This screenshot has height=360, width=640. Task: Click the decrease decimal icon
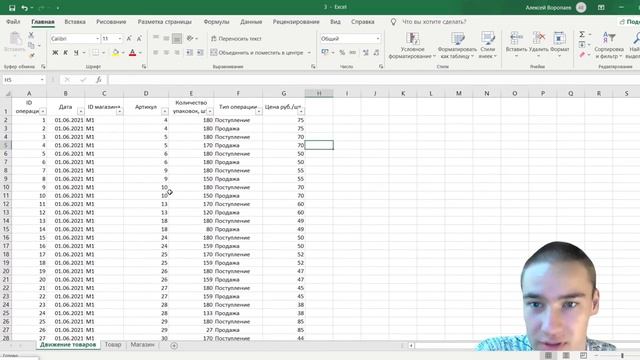(376, 53)
